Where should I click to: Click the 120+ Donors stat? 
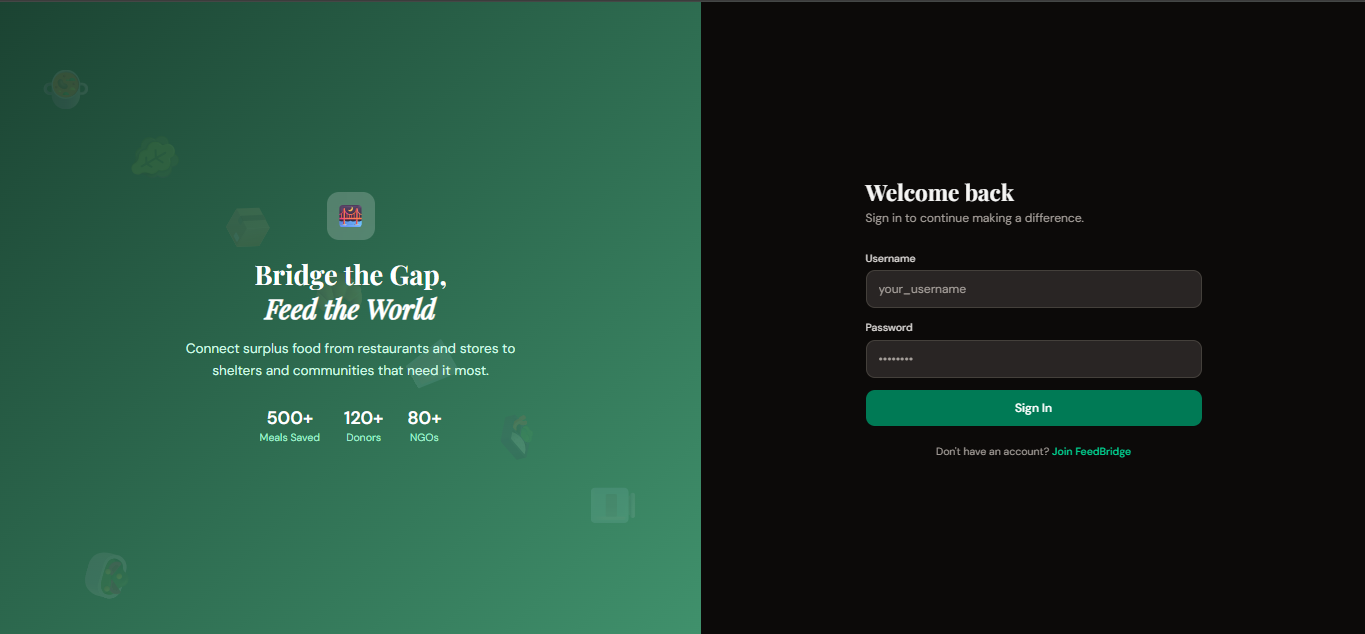(x=364, y=426)
